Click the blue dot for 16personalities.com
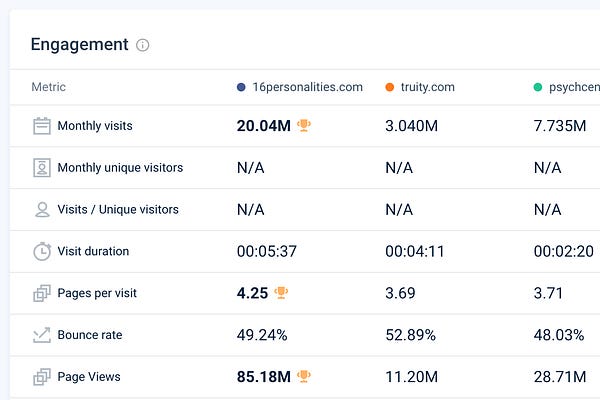The height and width of the screenshot is (400, 600). pyautogui.click(x=241, y=87)
